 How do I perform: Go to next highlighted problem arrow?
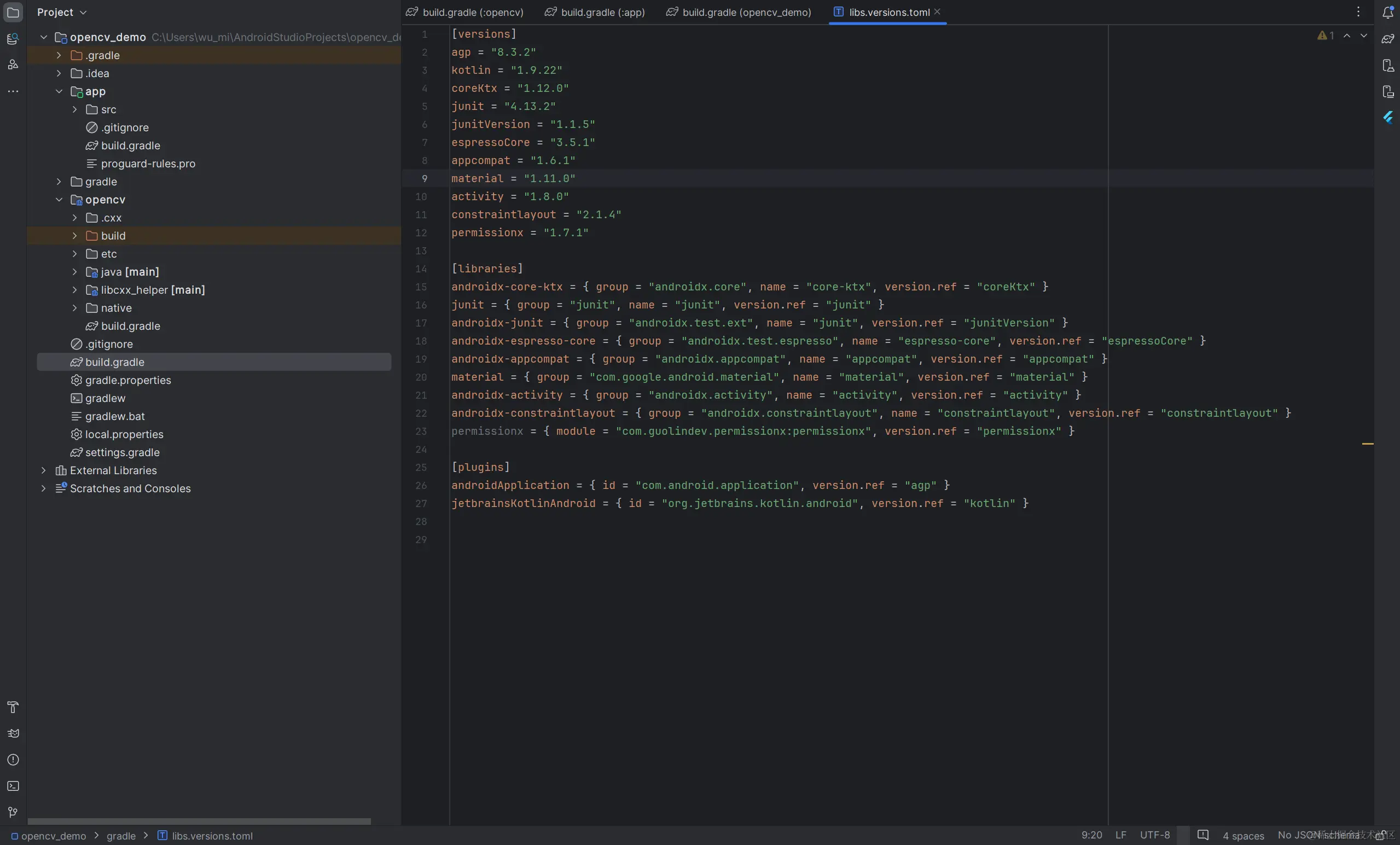point(1364,35)
